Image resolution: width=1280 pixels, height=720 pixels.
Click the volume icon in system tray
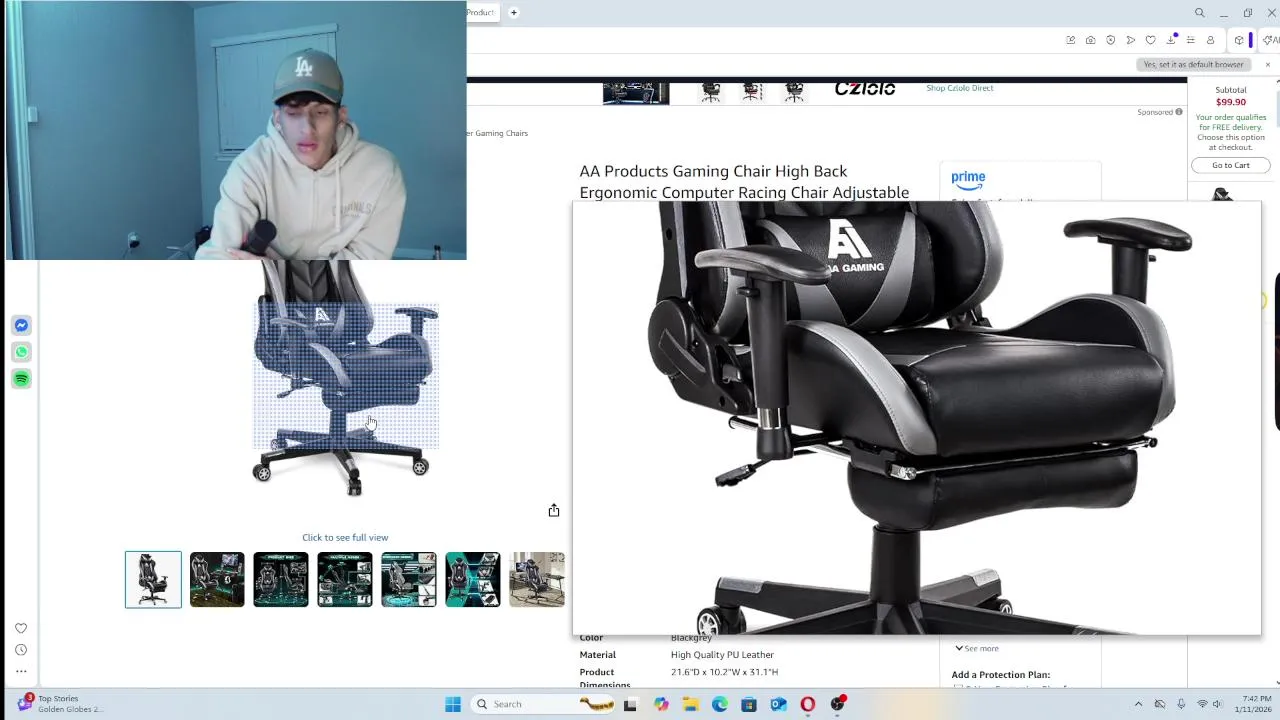point(1217,704)
